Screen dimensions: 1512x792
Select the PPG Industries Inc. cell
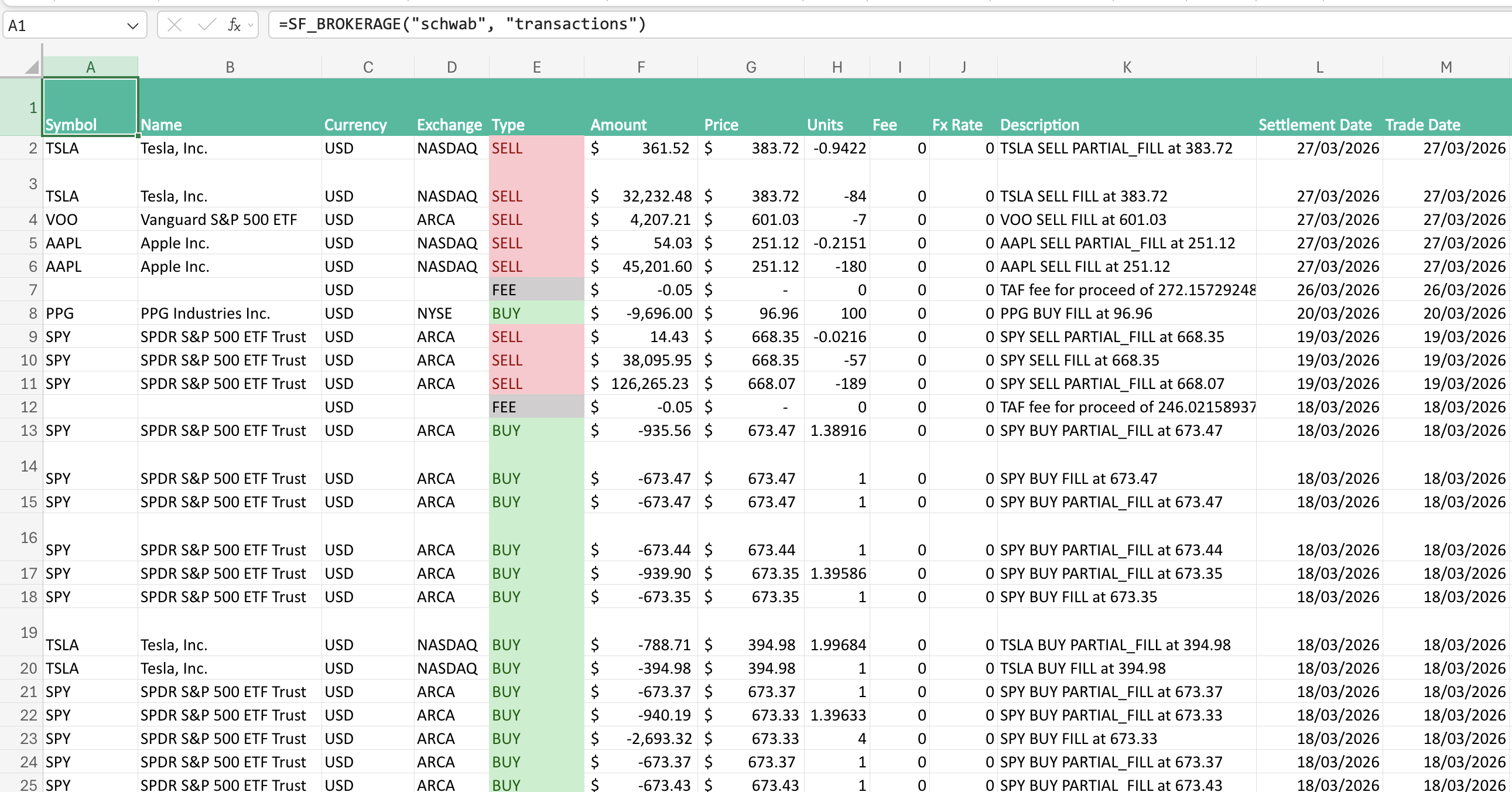(x=230, y=313)
